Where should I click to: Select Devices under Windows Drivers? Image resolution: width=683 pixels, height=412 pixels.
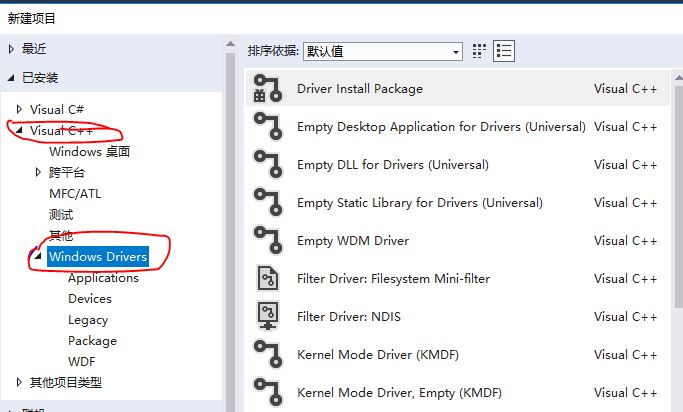coord(90,299)
